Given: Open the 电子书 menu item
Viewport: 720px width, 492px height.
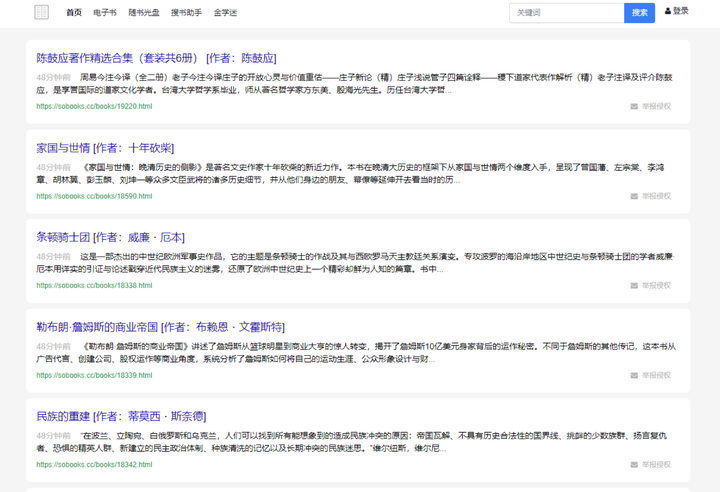Looking at the screenshot, I should tap(105, 12).
